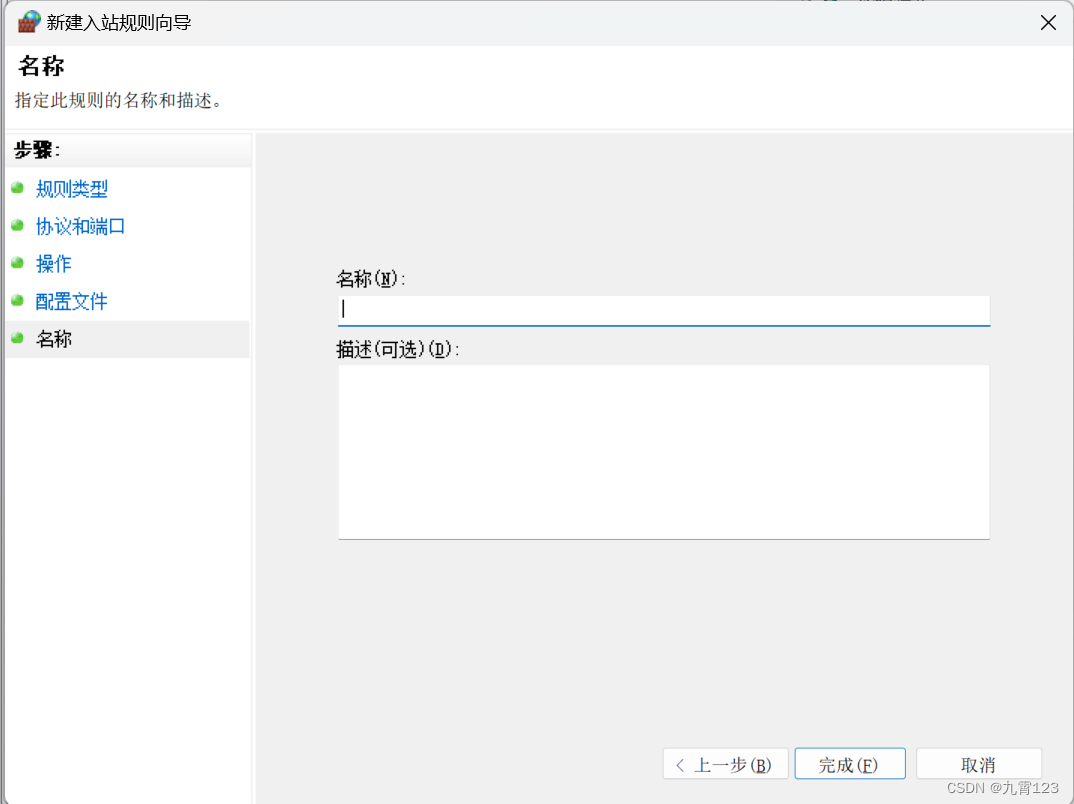Click the 新建入站规则向导 title text
Image resolution: width=1074 pixels, height=804 pixels.
point(118,23)
